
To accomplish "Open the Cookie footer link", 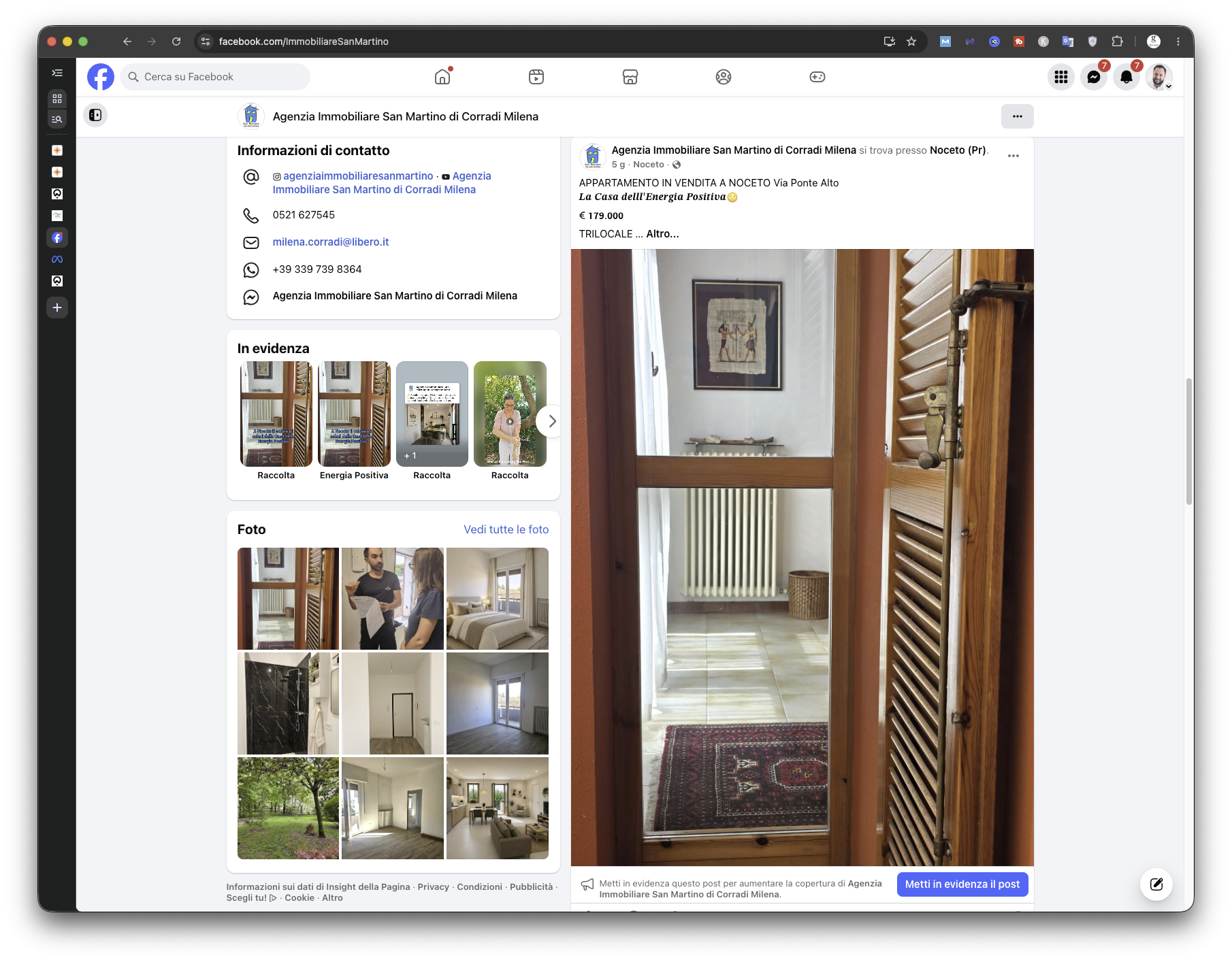I will point(299,898).
